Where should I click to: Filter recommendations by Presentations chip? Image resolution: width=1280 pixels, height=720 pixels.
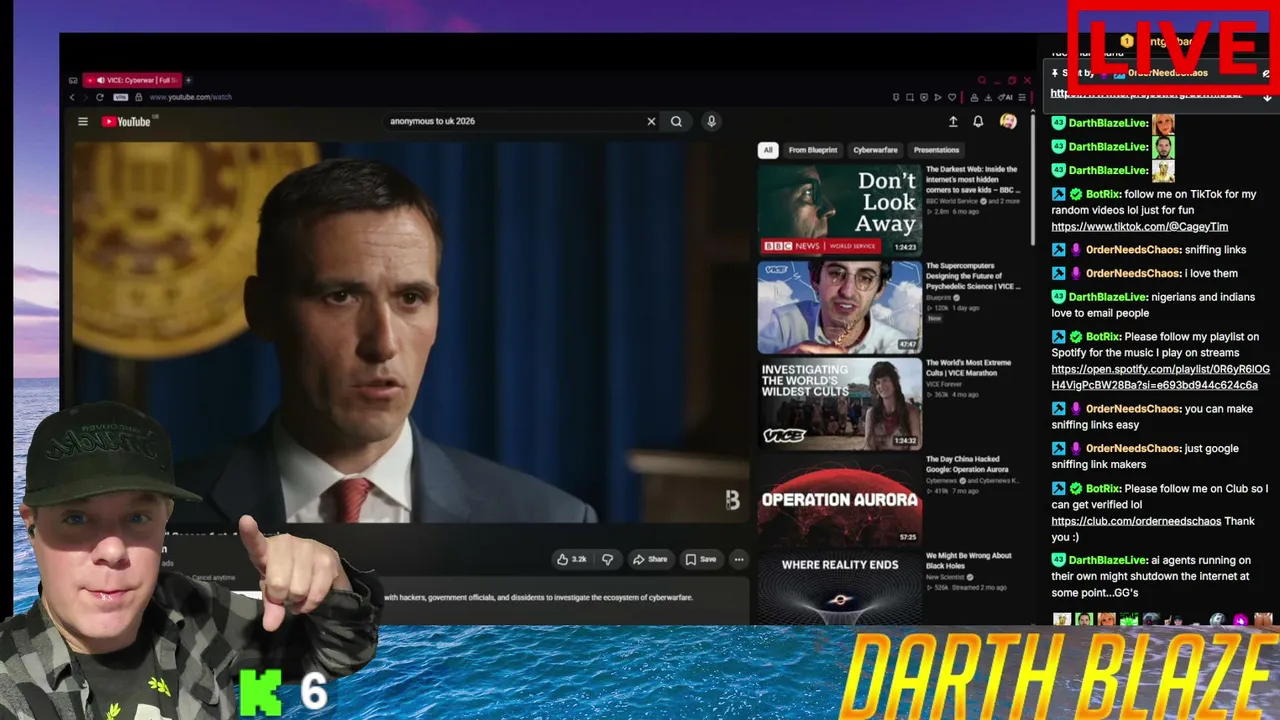click(x=936, y=150)
